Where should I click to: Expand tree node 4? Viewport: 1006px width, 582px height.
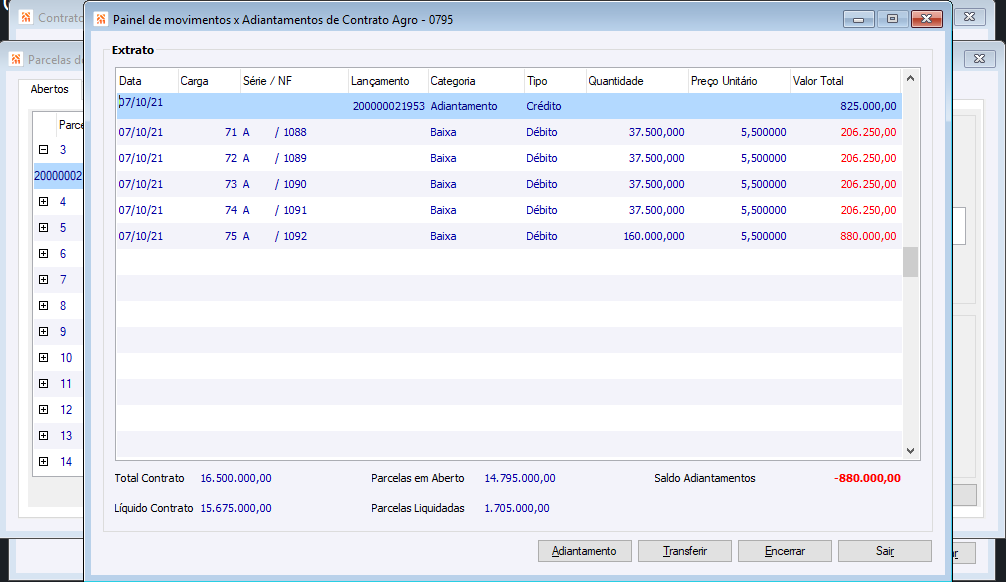click(x=43, y=202)
